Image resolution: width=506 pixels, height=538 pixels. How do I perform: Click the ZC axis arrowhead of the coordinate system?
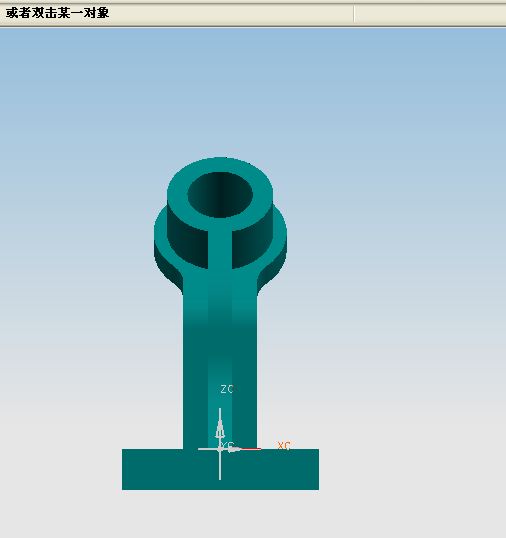point(220,429)
